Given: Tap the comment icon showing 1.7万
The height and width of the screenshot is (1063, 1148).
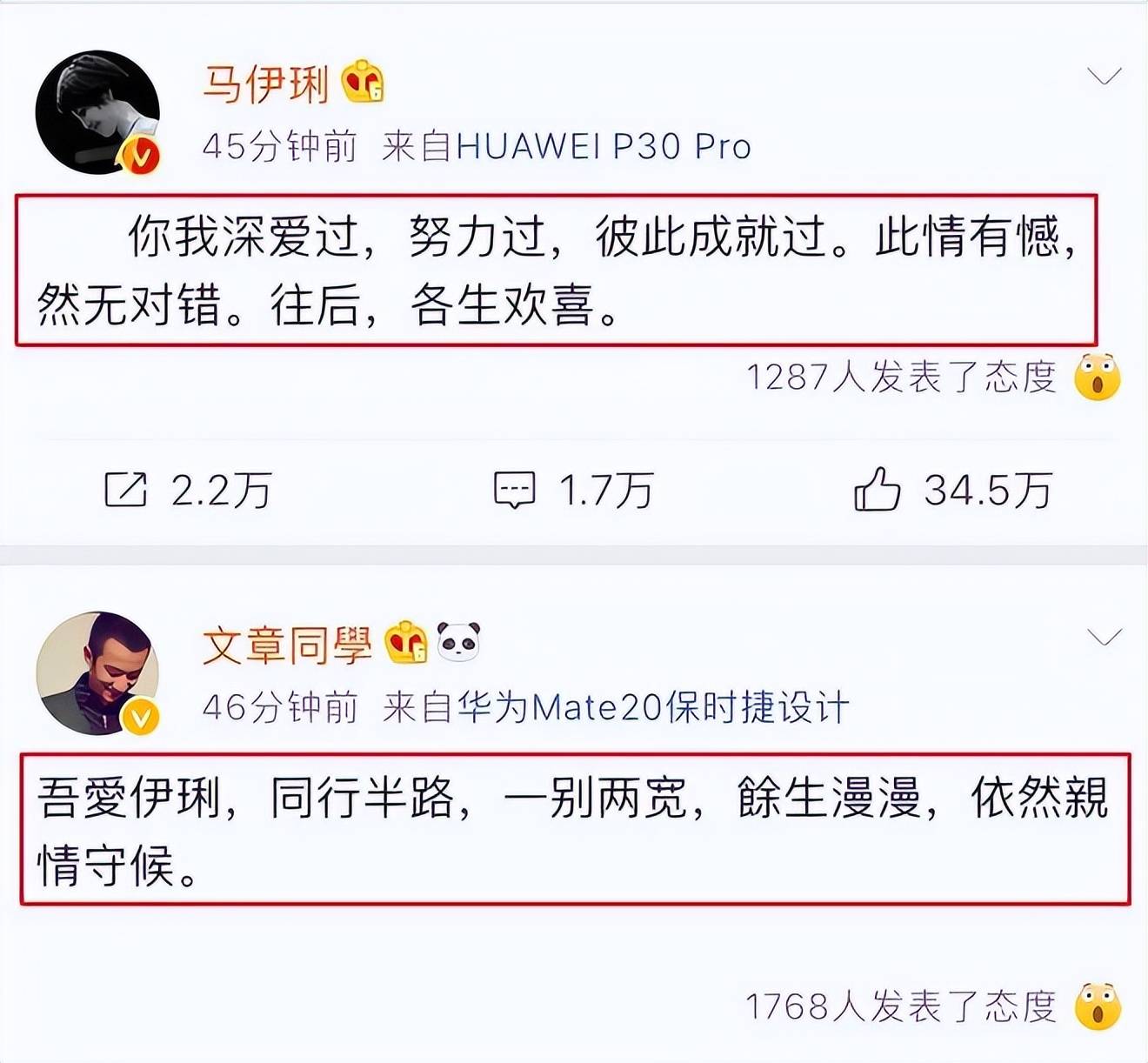Looking at the screenshot, I should coord(514,490).
